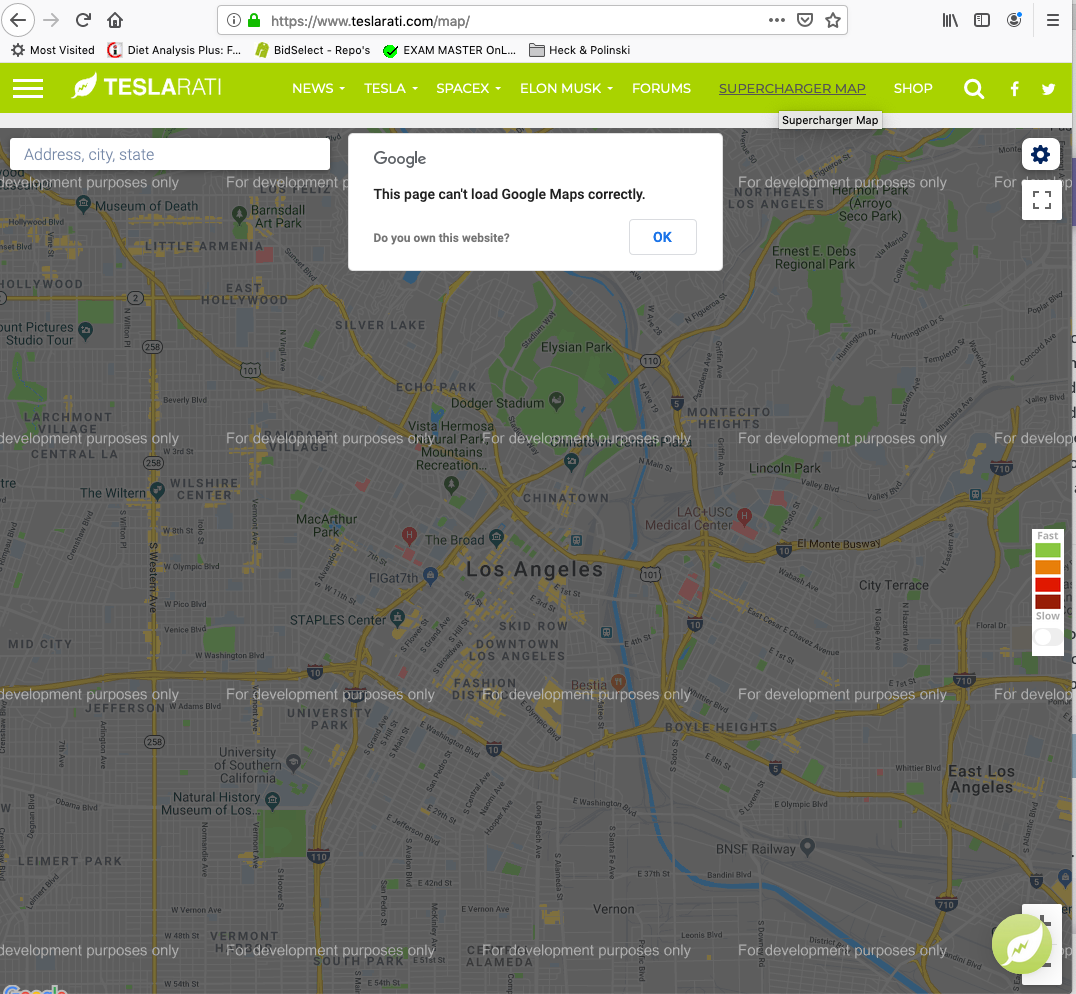This screenshot has height=994, width=1076.
Task: Toggle the switch below Slow legend
Action: pos(1047,637)
